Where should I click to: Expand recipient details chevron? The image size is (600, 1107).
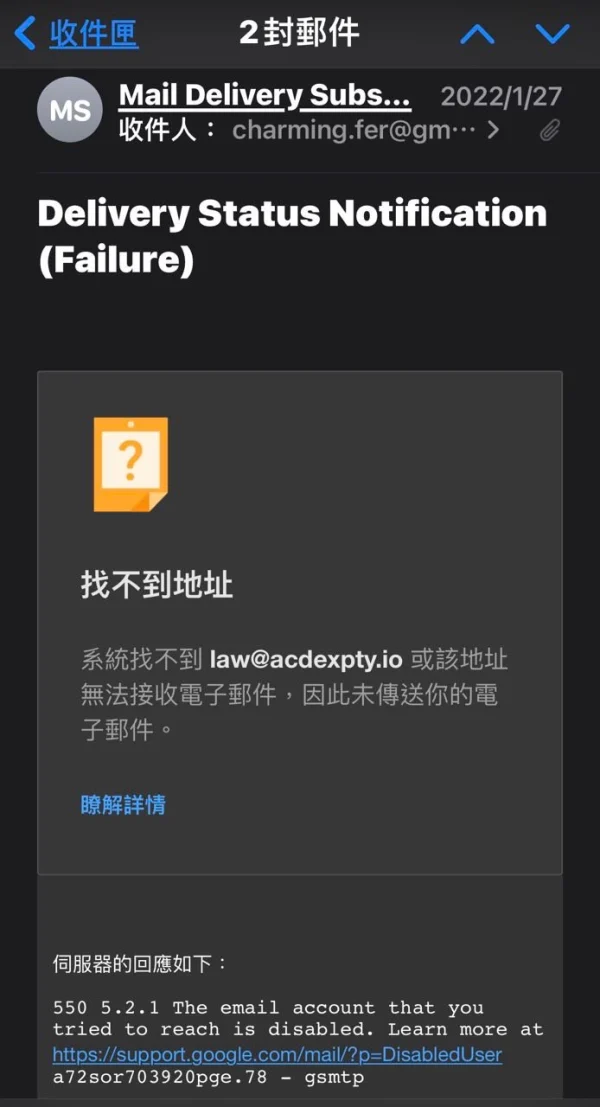[x=493, y=130]
